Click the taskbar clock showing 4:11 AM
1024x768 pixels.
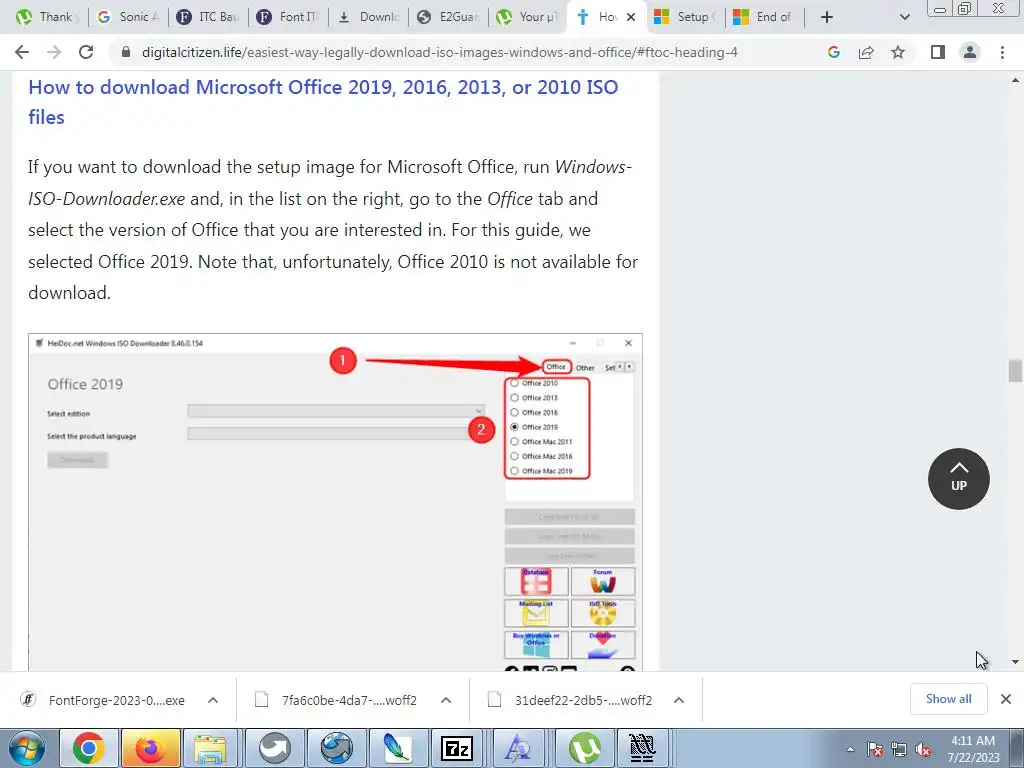[973, 749]
